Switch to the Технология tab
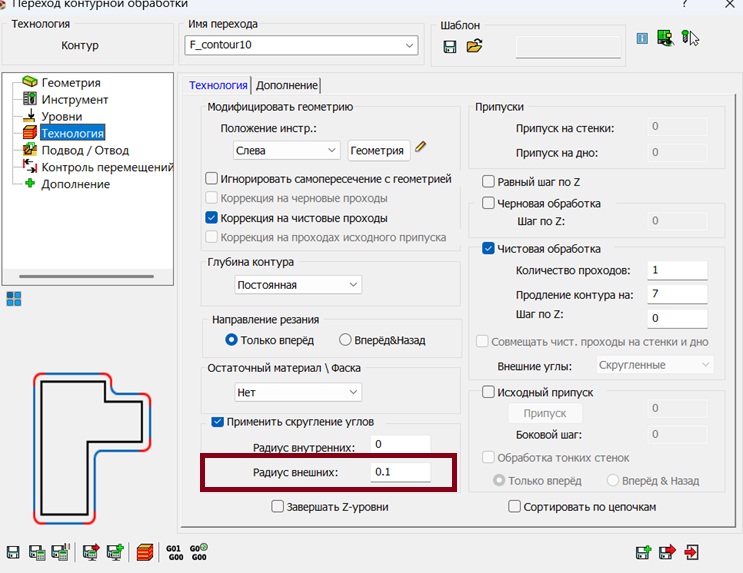This screenshot has height=573, width=743. (218, 85)
